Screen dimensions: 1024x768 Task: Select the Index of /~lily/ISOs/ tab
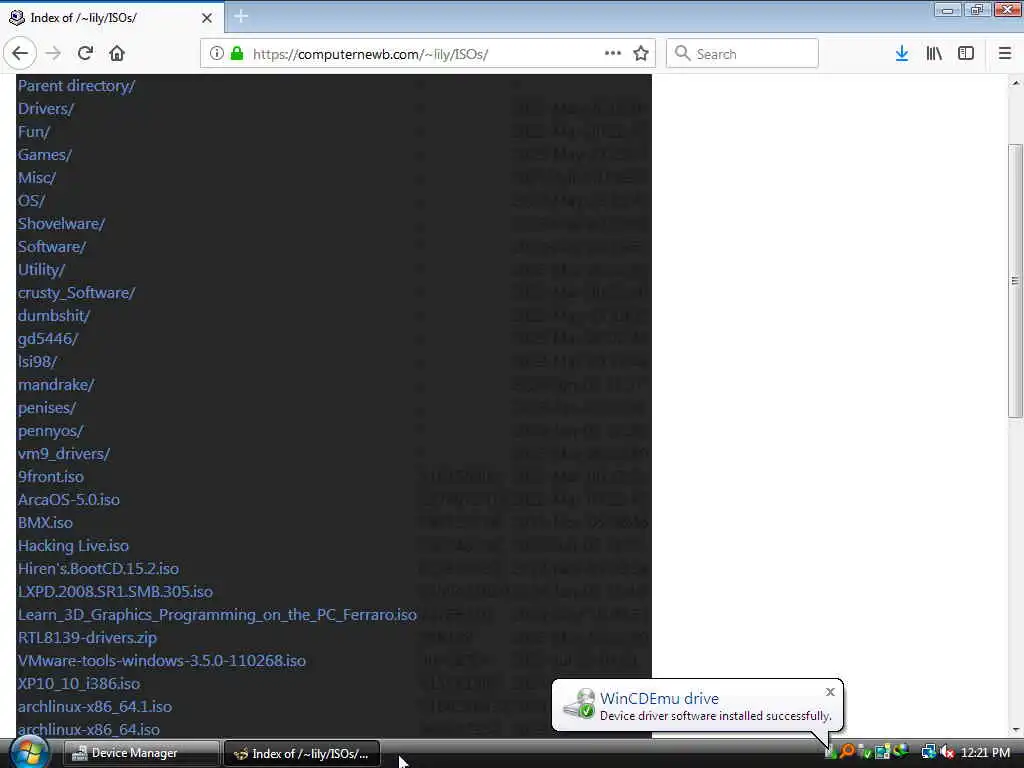pos(112,18)
